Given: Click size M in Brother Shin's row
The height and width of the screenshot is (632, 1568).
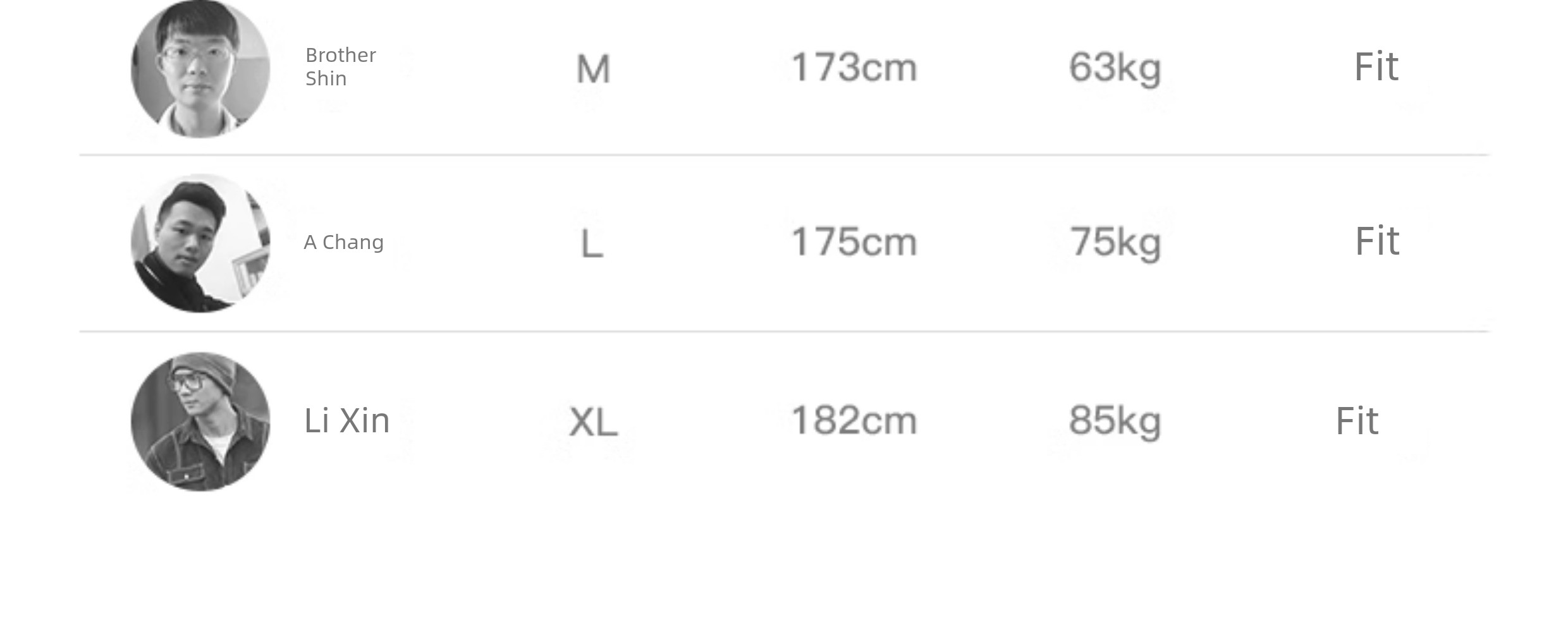Looking at the screenshot, I should [x=593, y=70].
